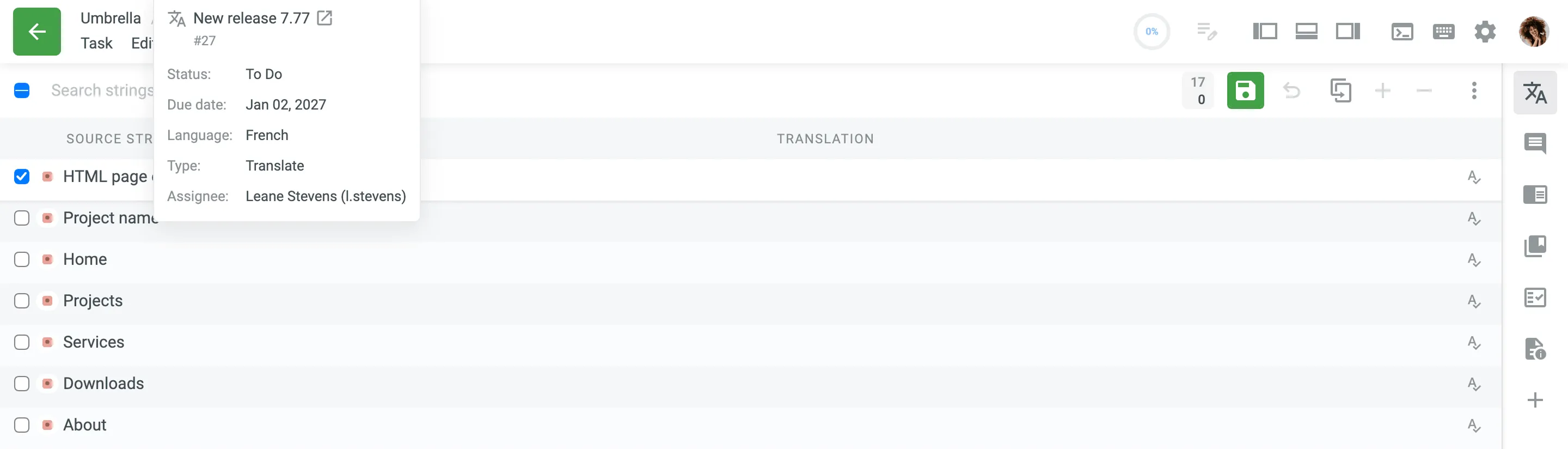Viewport: 1568px width, 449px height.
Task: Open New release 7.77 task in new window
Action: [x=324, y=19]
